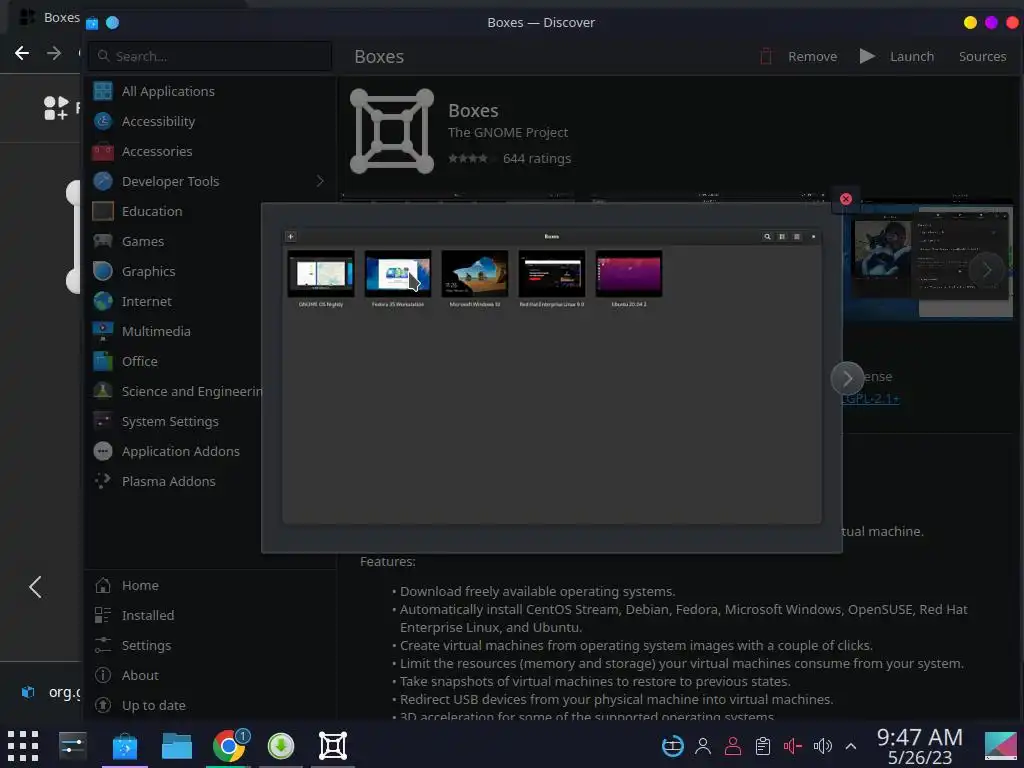Click the All Applications grid icon
The width and height of the screenshot is (1024, 768).
103,91
